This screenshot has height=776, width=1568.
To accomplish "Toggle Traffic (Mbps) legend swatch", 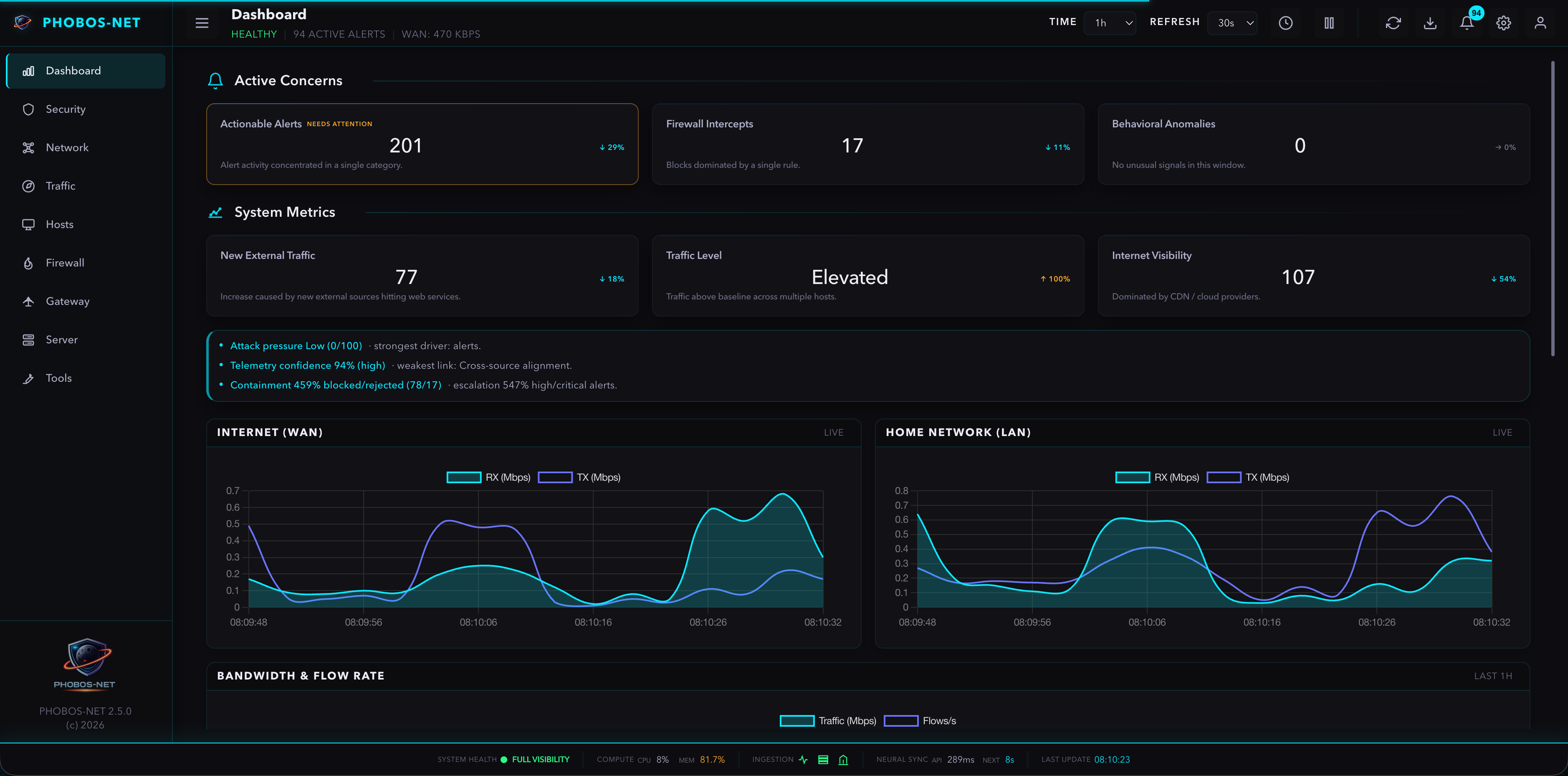I will 797,721.
